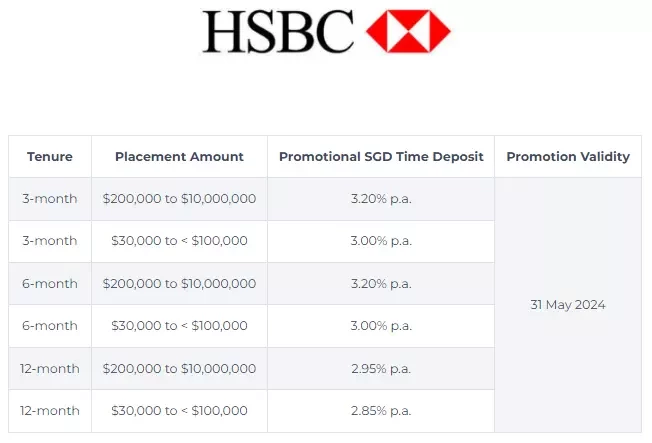Image resolution: width=652 pixels, height=443 pixels.
Task: Click the 3.20% p.a. rate for 6-month
Action: click(x=381, y=284)
